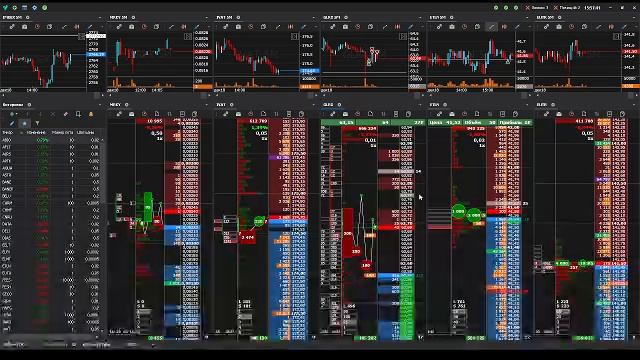This screenshot has width=640, height=360.
Task: Click the floppy save icon in the second order book toolbar
Action: pyautogui.click(x=182, y=114)
